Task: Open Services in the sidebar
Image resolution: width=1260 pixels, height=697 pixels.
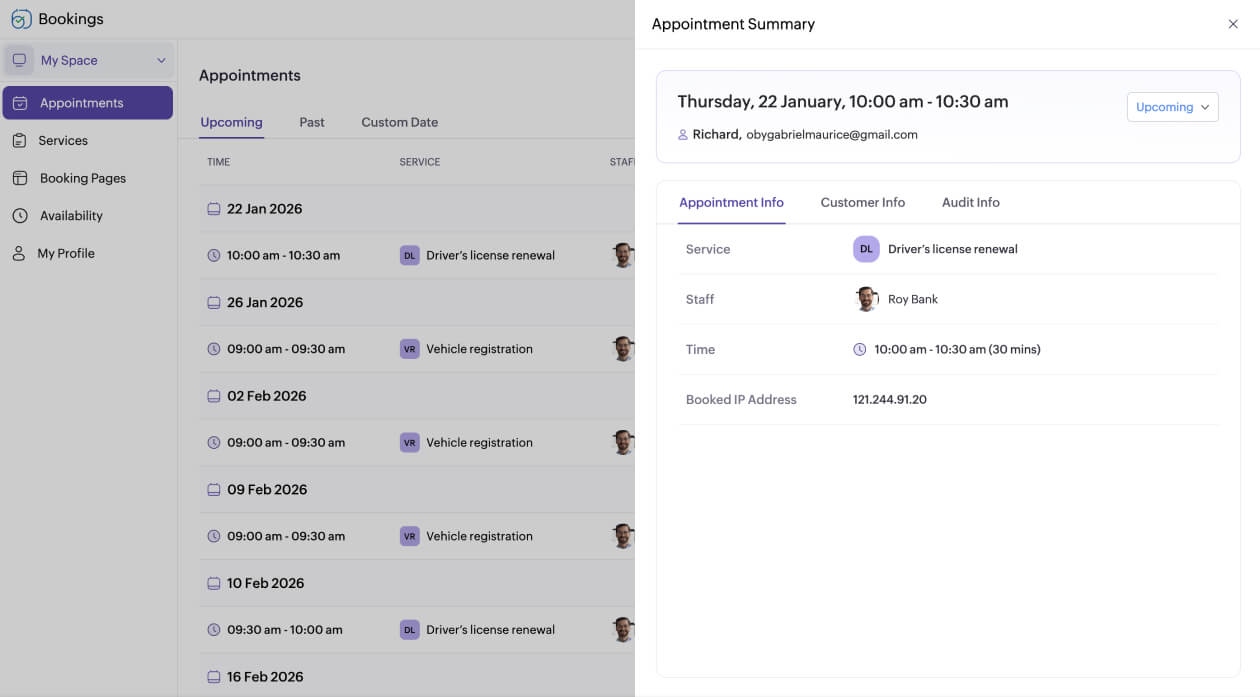Action: pos(63,141)
